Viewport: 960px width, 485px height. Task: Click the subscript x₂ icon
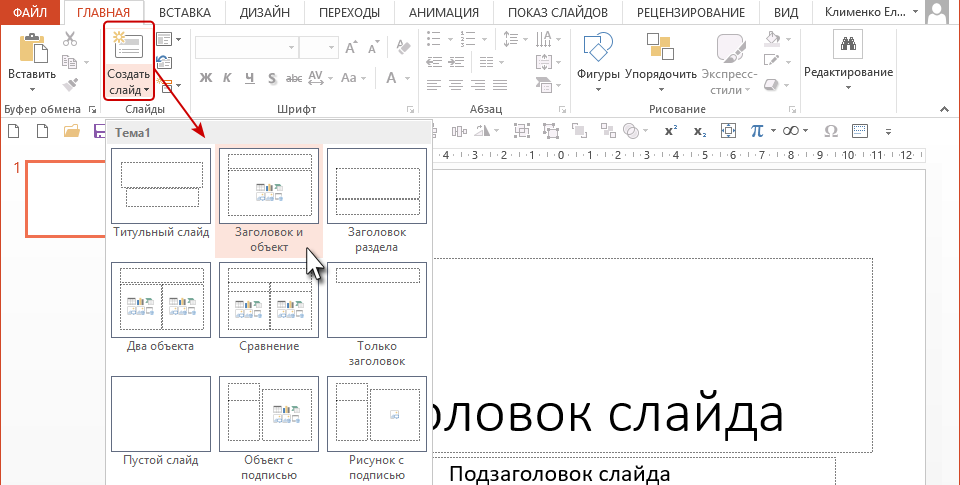click(x=700, y=131)
